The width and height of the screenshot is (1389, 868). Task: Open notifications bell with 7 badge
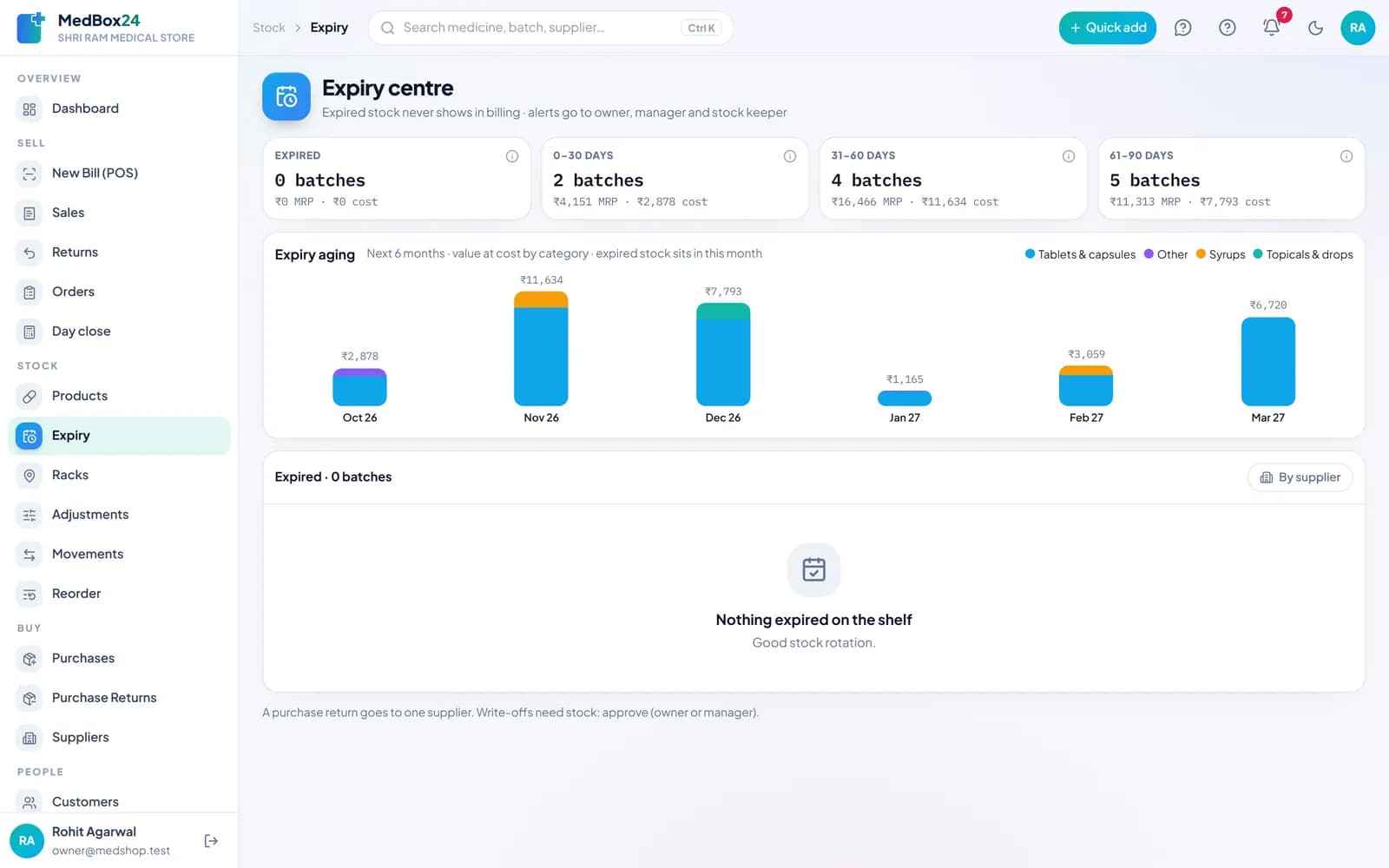[1272, 28]
